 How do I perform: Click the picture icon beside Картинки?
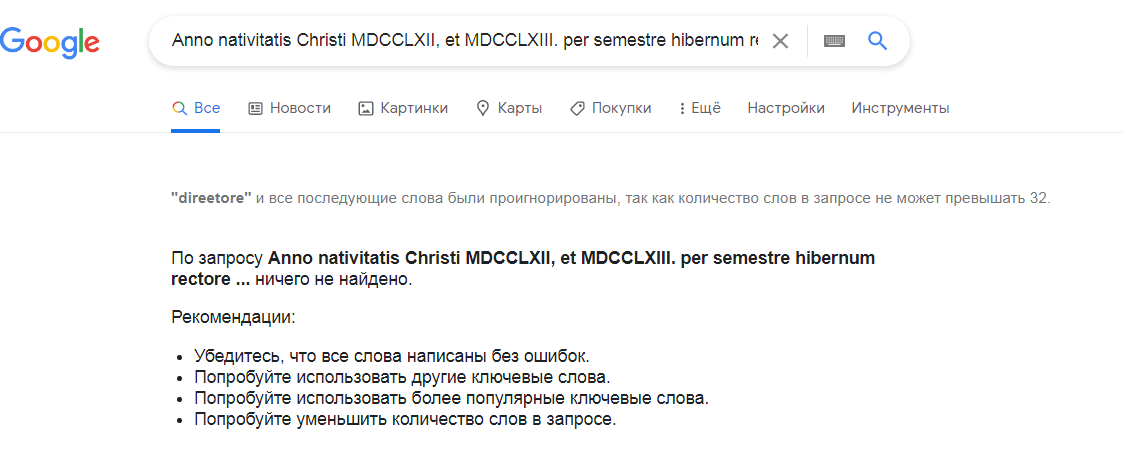(365, 108)
